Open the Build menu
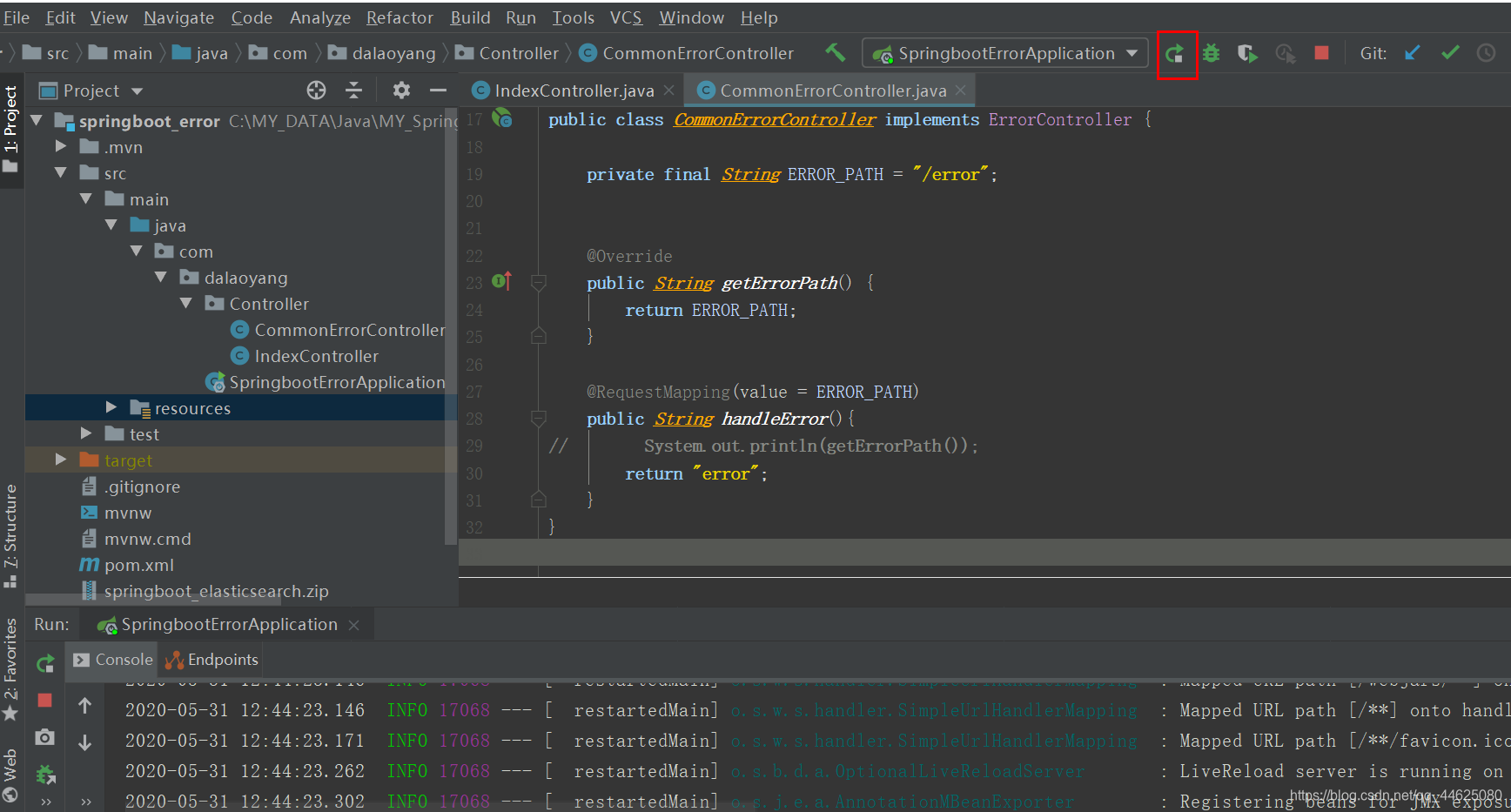Screen dimensions: 1511x812 pyautogui.click(x=470, y=17)
